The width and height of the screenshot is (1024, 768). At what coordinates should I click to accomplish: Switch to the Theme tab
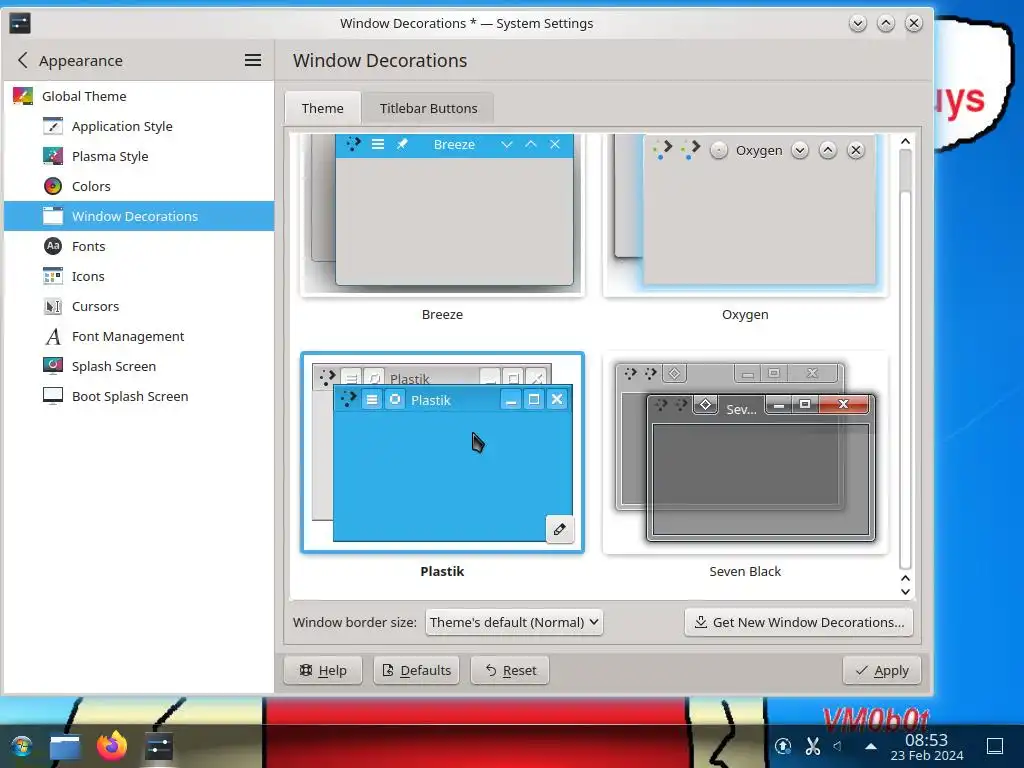pos(323,108)
